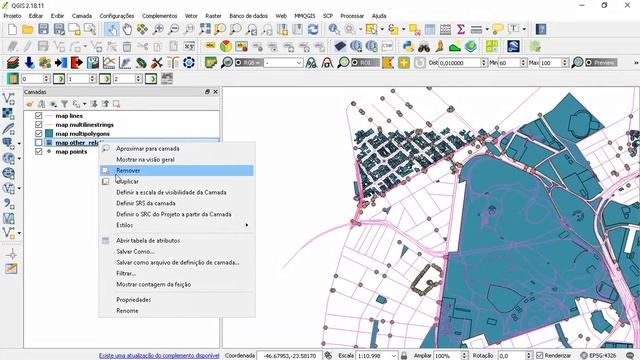Activate the Identify Features tool

coord(334,29)
